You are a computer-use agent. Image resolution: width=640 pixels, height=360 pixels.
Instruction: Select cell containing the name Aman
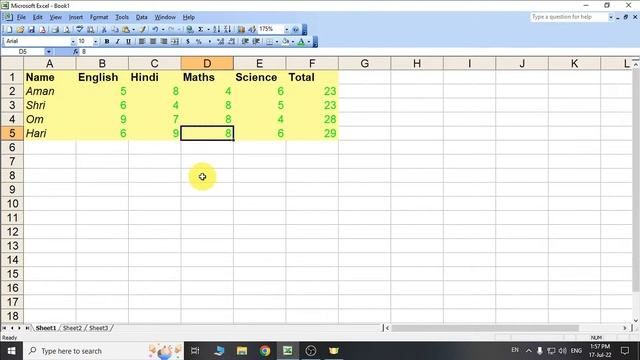point(50,91)
